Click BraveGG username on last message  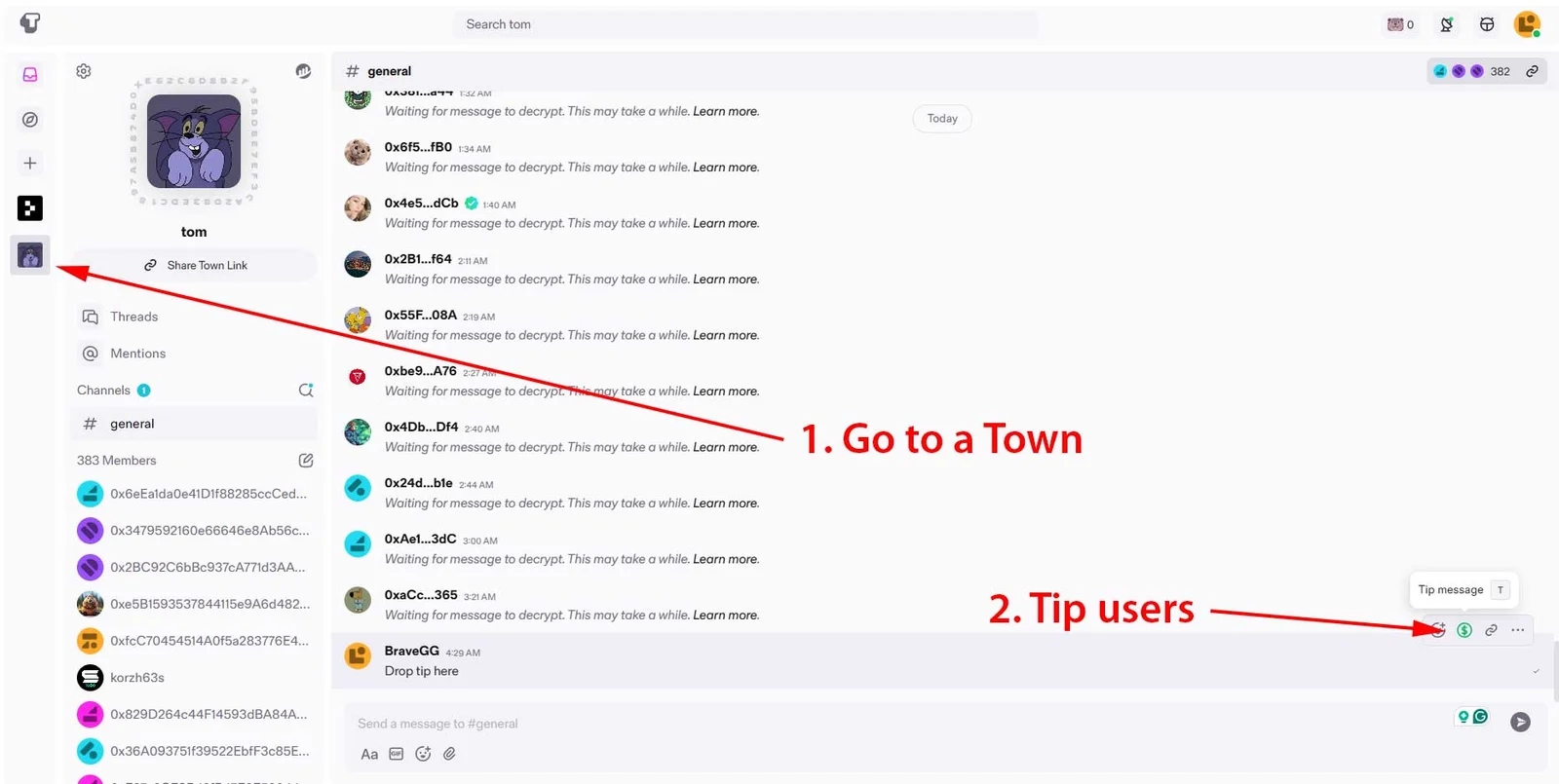pos(411,651)
